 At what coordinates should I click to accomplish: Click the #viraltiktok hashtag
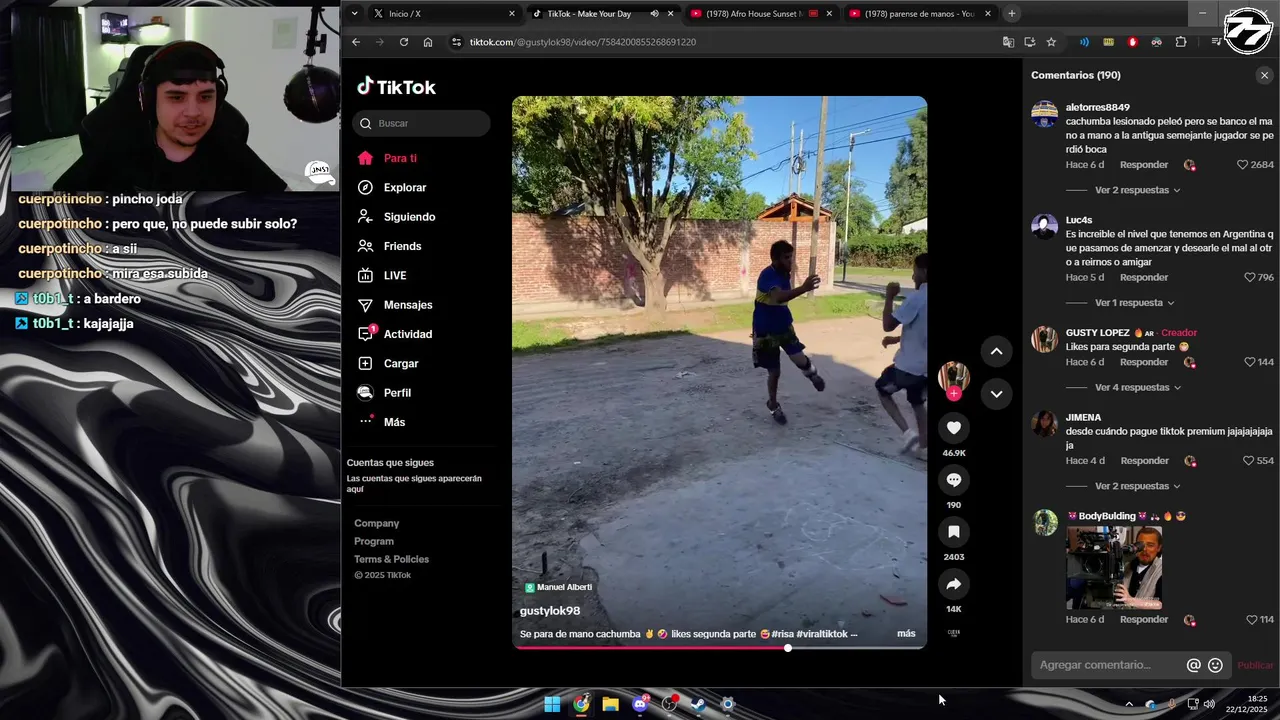tap(822, 634)
